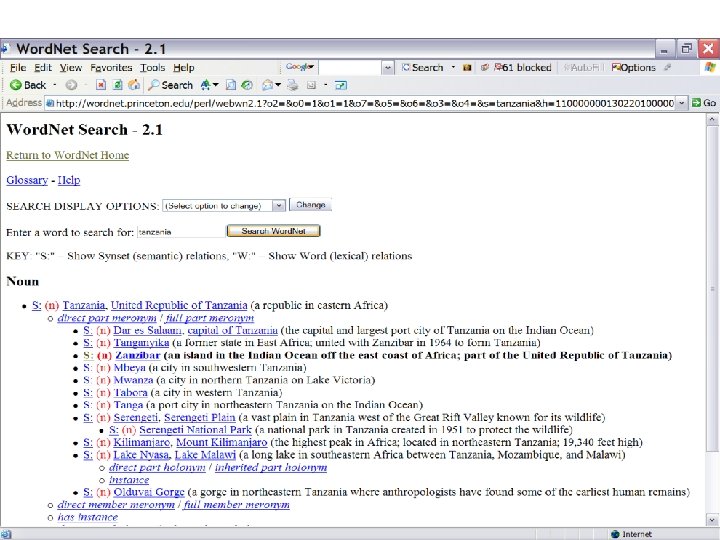Viewport: 720px width, 540px height.
Task: Click the Serengeti National Park link
Action: (196, 430)
